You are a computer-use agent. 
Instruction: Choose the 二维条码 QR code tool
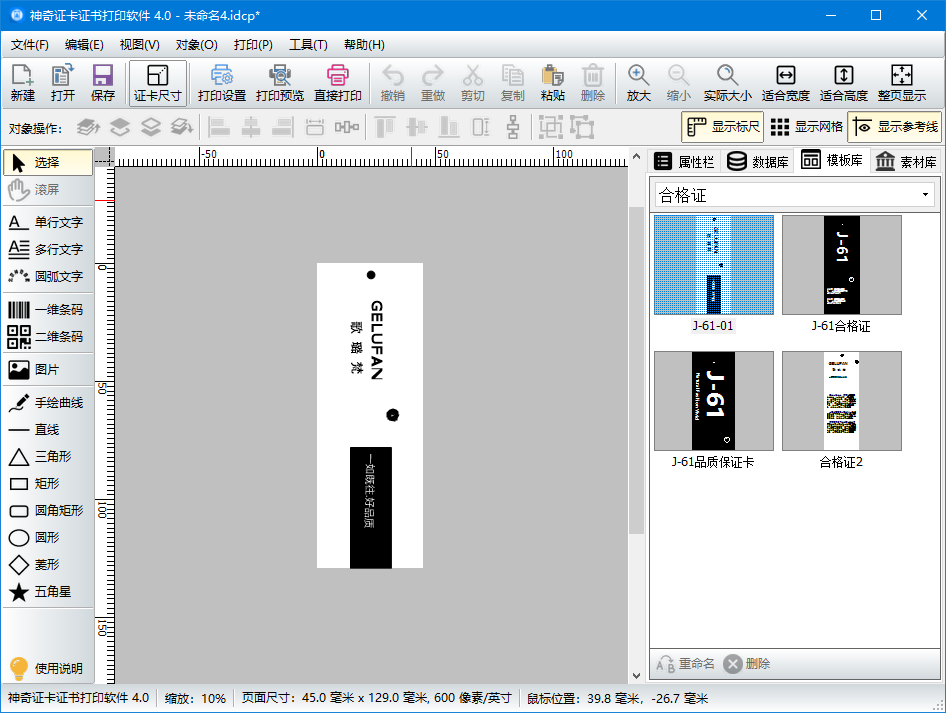click(x=48, y=337)
